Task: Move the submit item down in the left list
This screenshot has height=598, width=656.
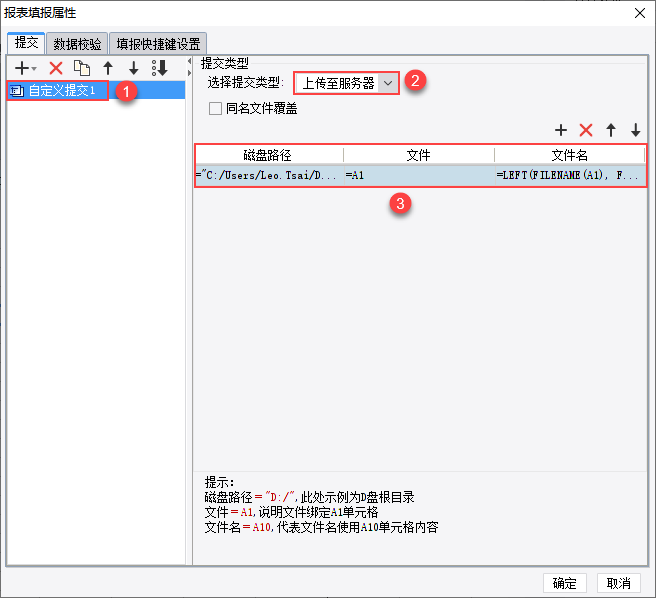Action: (133, 68)
